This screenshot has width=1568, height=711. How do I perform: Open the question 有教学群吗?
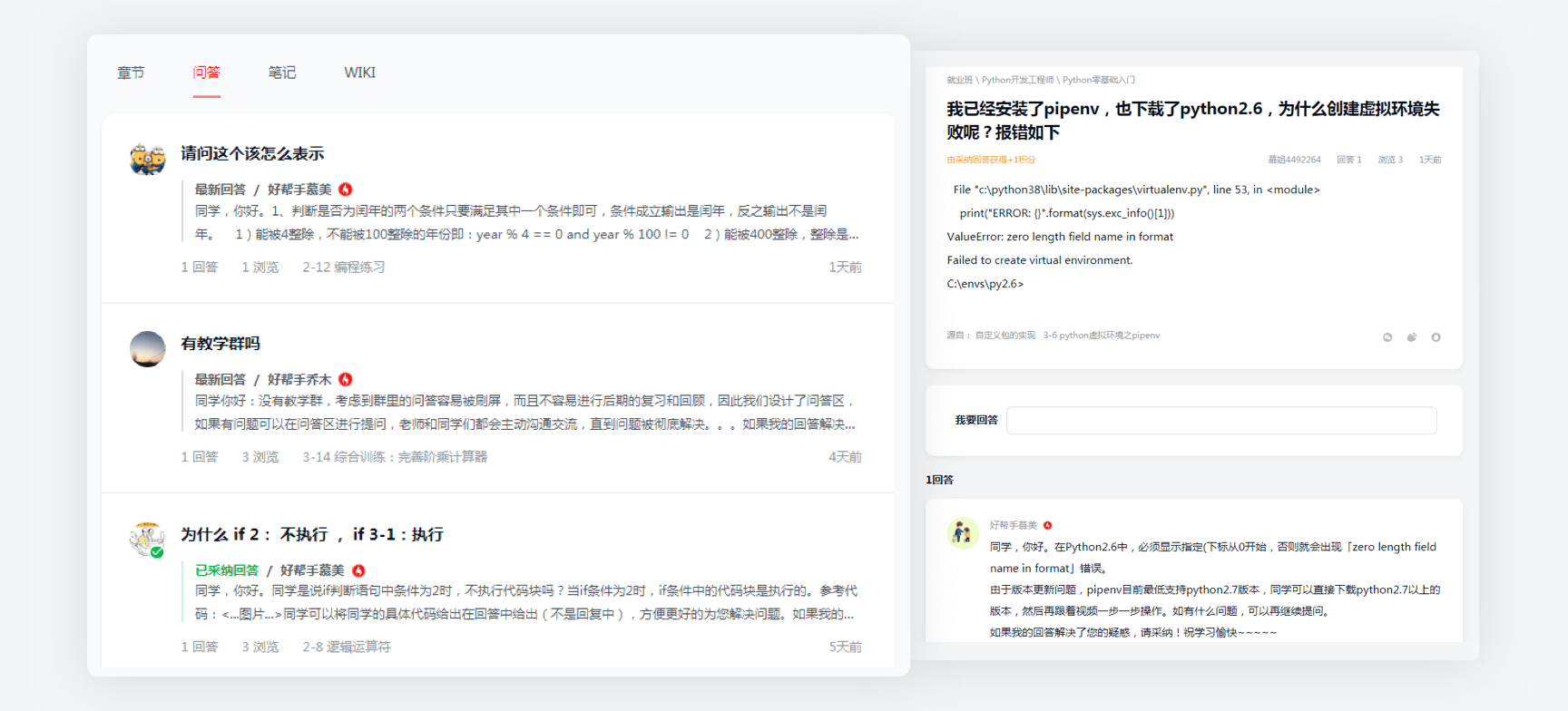coord(220,344)
